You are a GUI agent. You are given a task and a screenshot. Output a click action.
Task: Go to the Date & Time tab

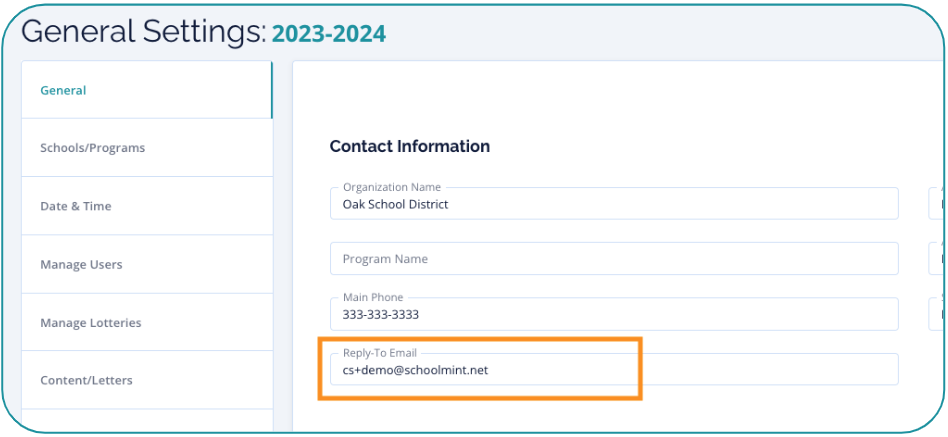click(x=76, y=206)
